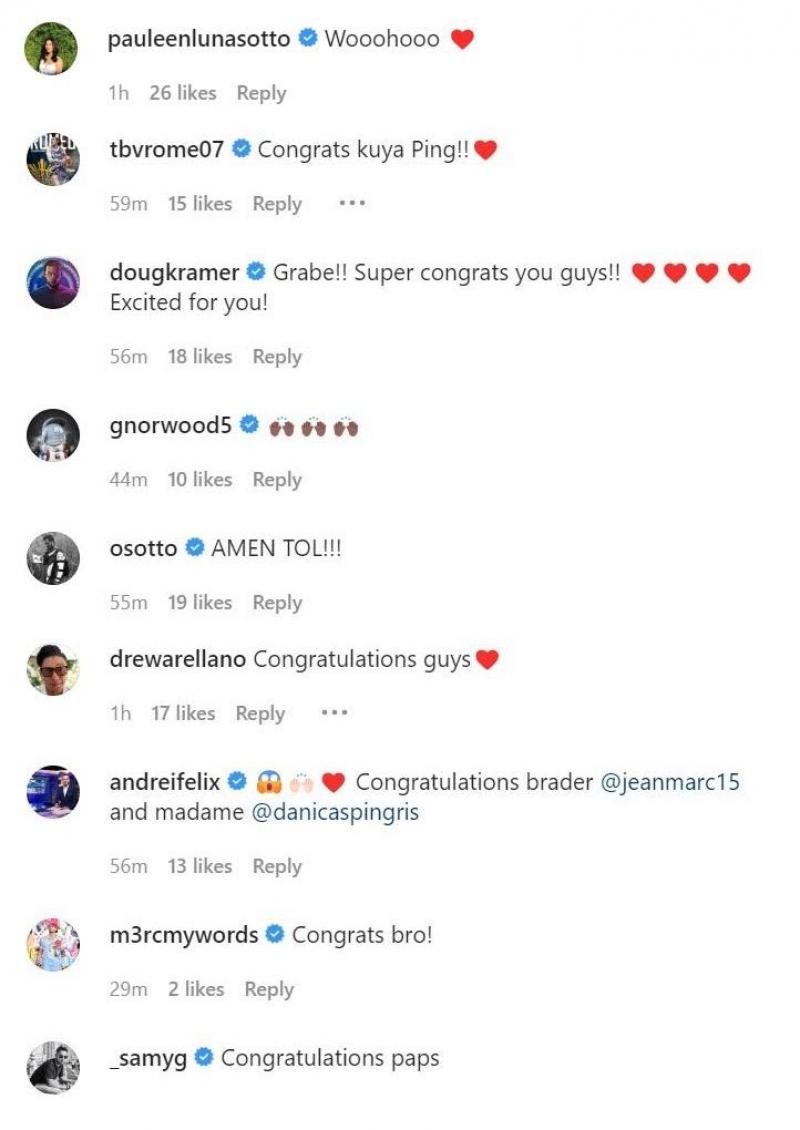Open the m3rcmywords username link
The height and width of the screenshot is (1130, 800).
[x=184, y=936]
